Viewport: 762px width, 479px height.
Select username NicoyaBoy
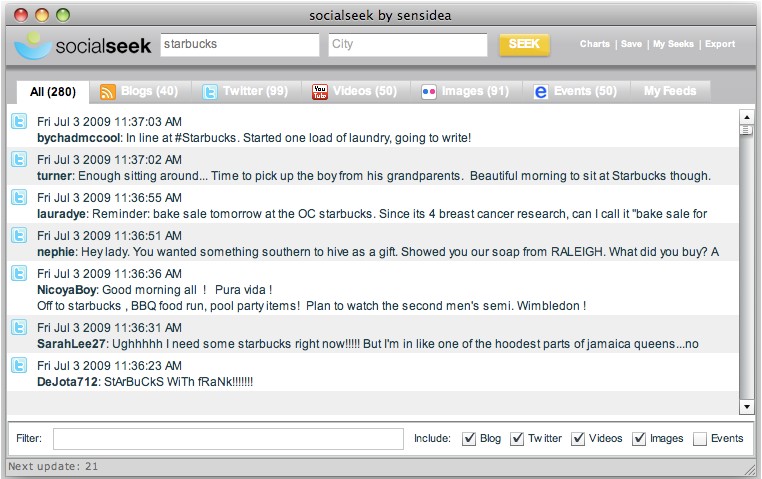pos(67,290)
